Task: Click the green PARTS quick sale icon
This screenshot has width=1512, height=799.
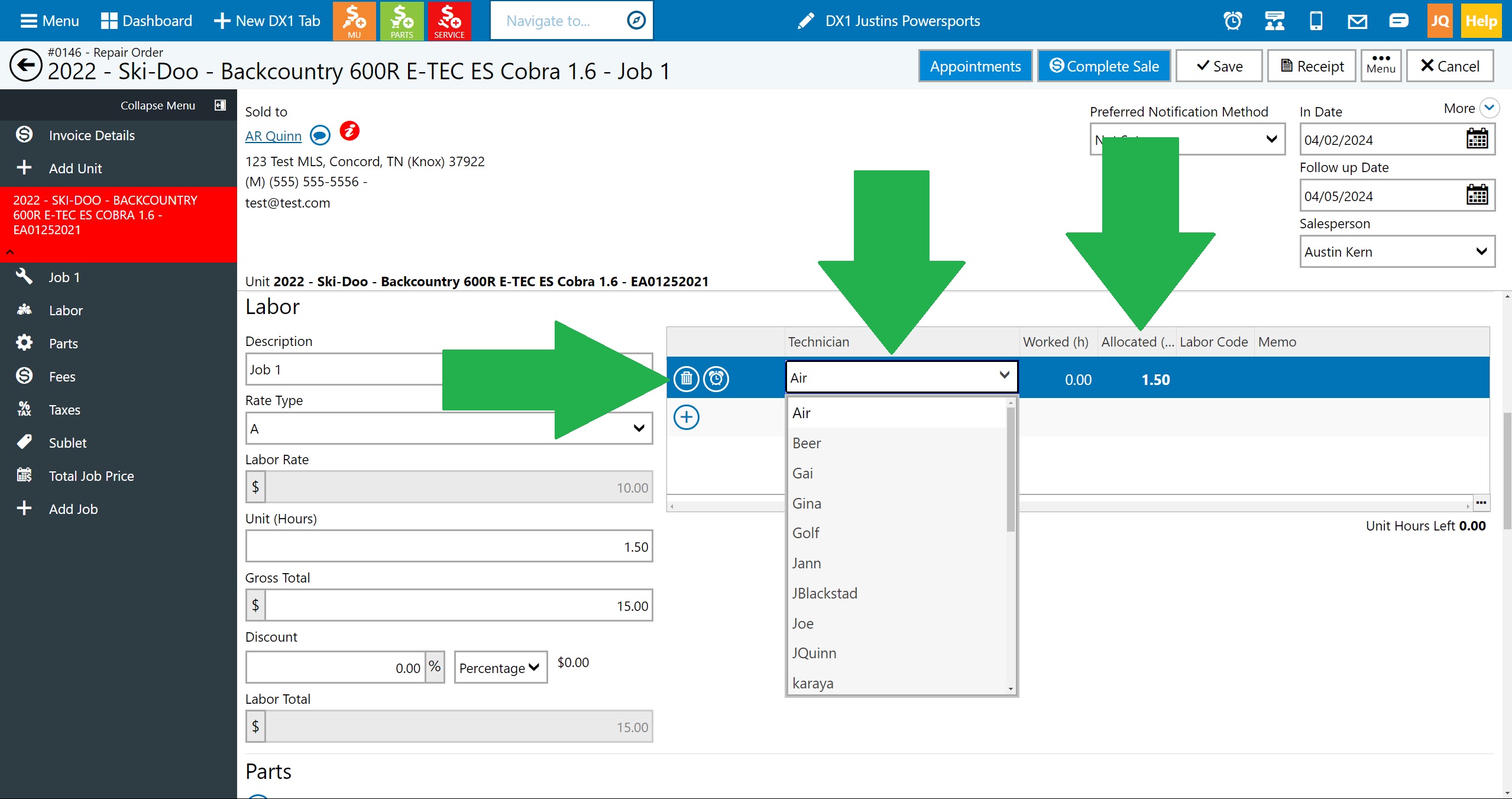Action: pyautogui.click(x=402, y=21)
